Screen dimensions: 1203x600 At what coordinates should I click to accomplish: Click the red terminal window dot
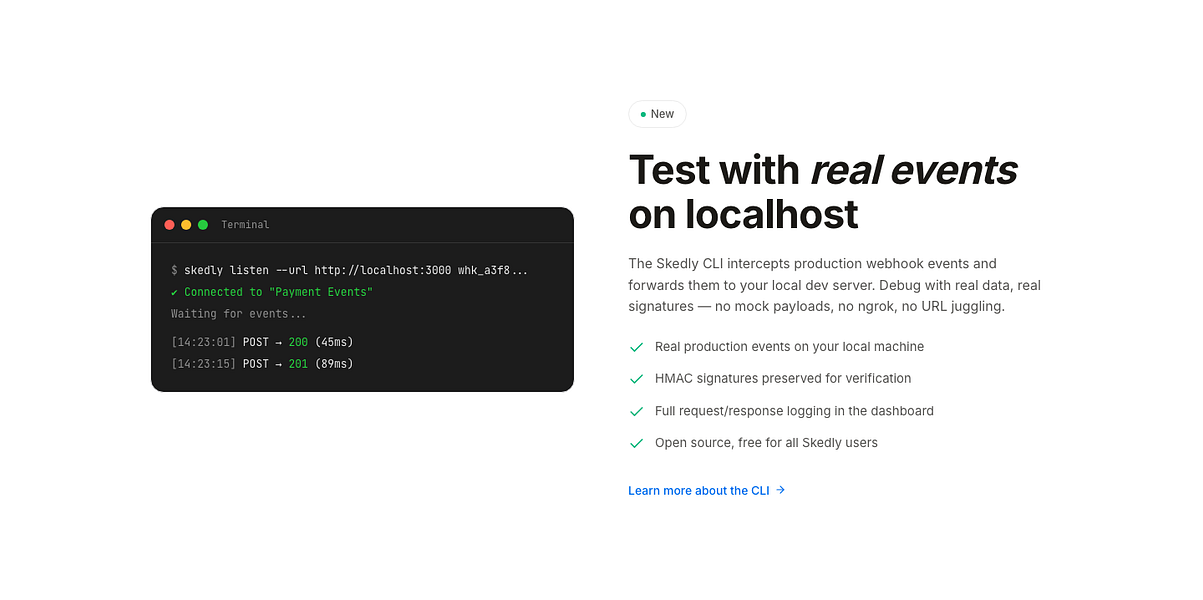tap(169, 225)
